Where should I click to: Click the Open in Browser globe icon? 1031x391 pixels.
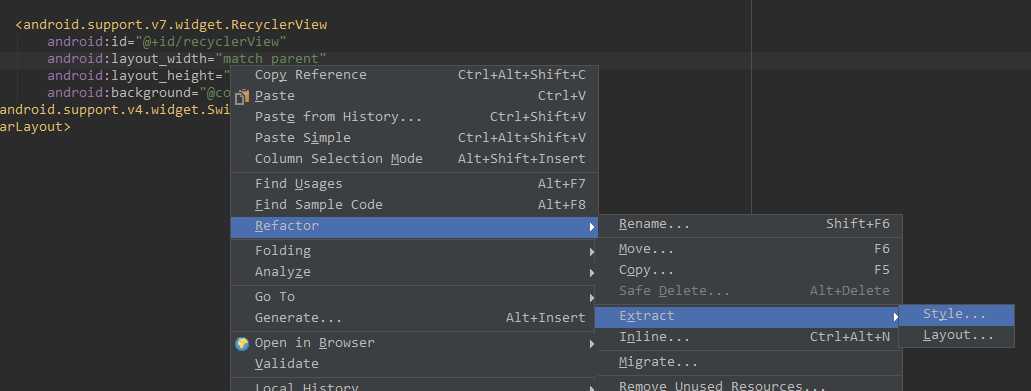[242, 343]
